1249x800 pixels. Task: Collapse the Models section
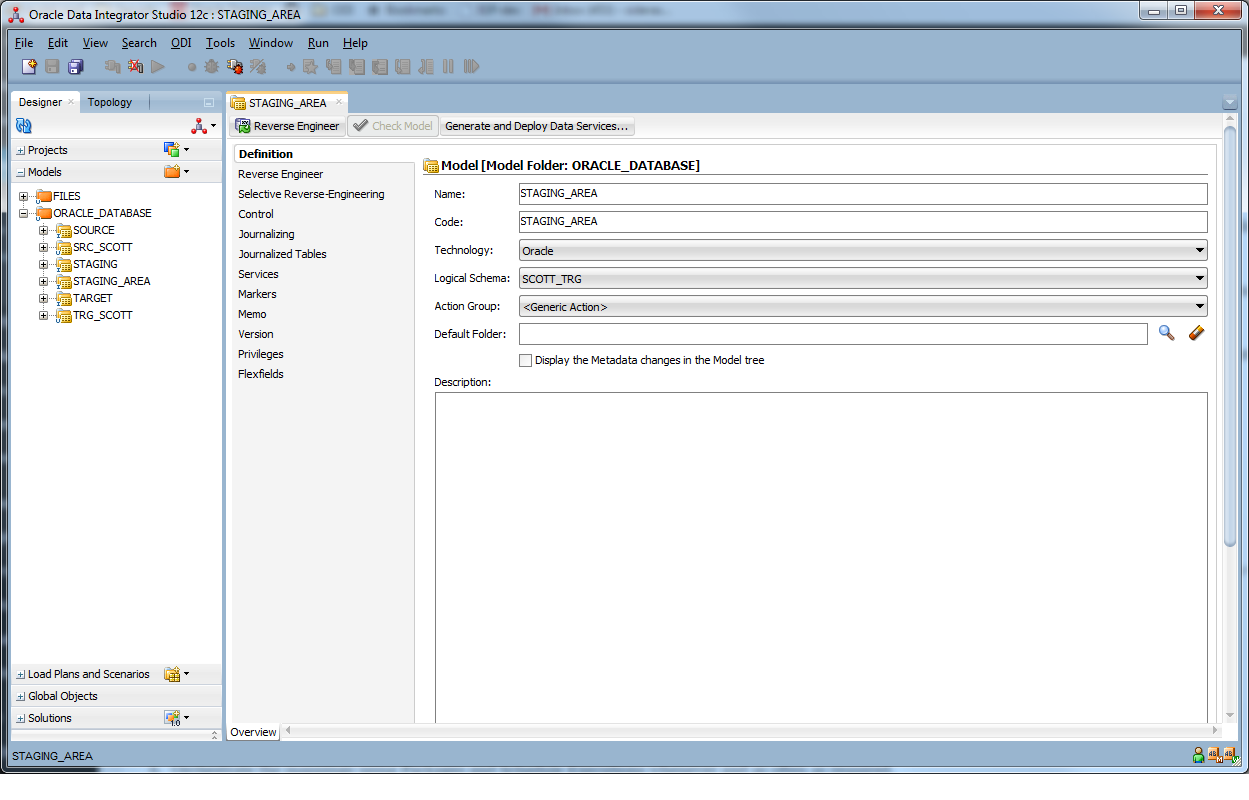click(21, 172)
